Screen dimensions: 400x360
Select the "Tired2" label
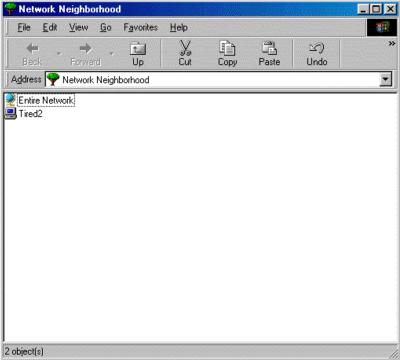click(31, 114)
